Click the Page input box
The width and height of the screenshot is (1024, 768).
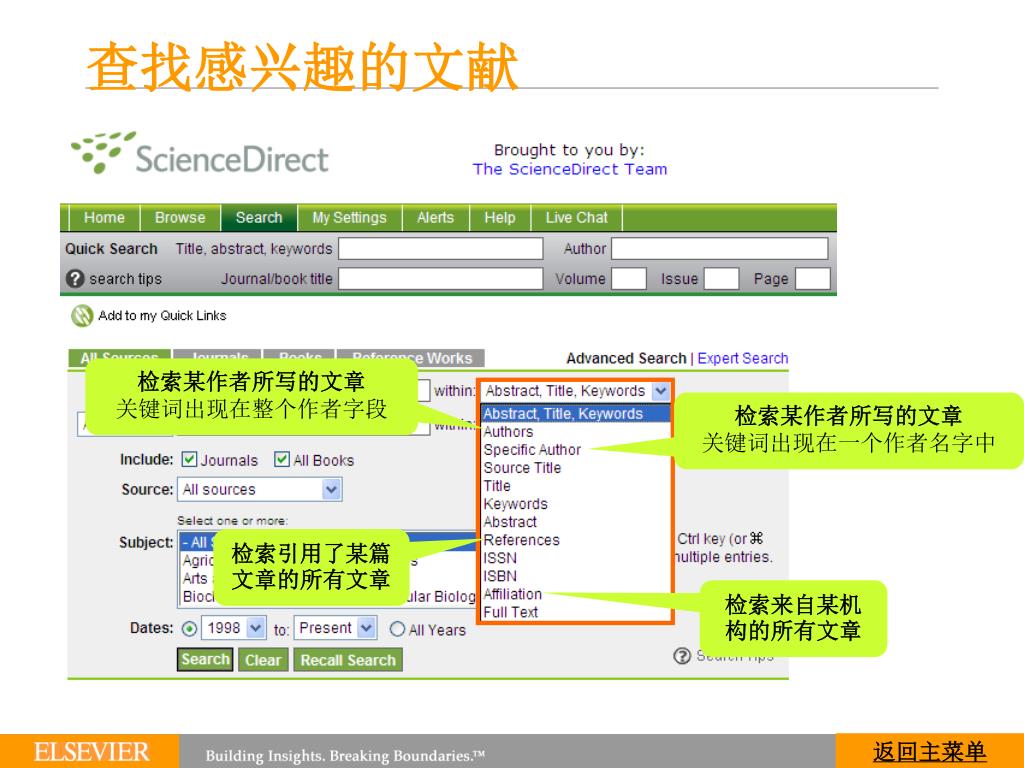point(813,279)
